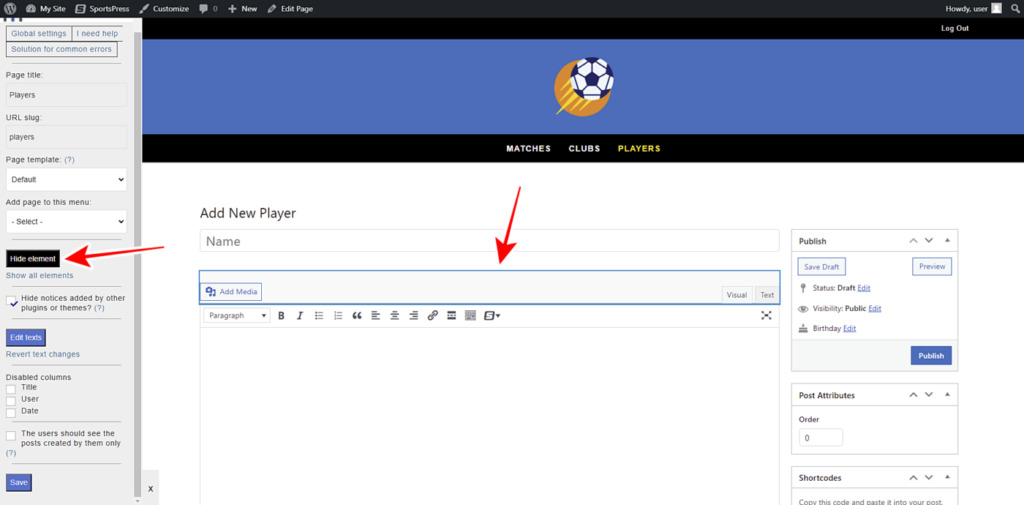Open the New content menu
This screenshot has height=505, width=1024.
242,8
